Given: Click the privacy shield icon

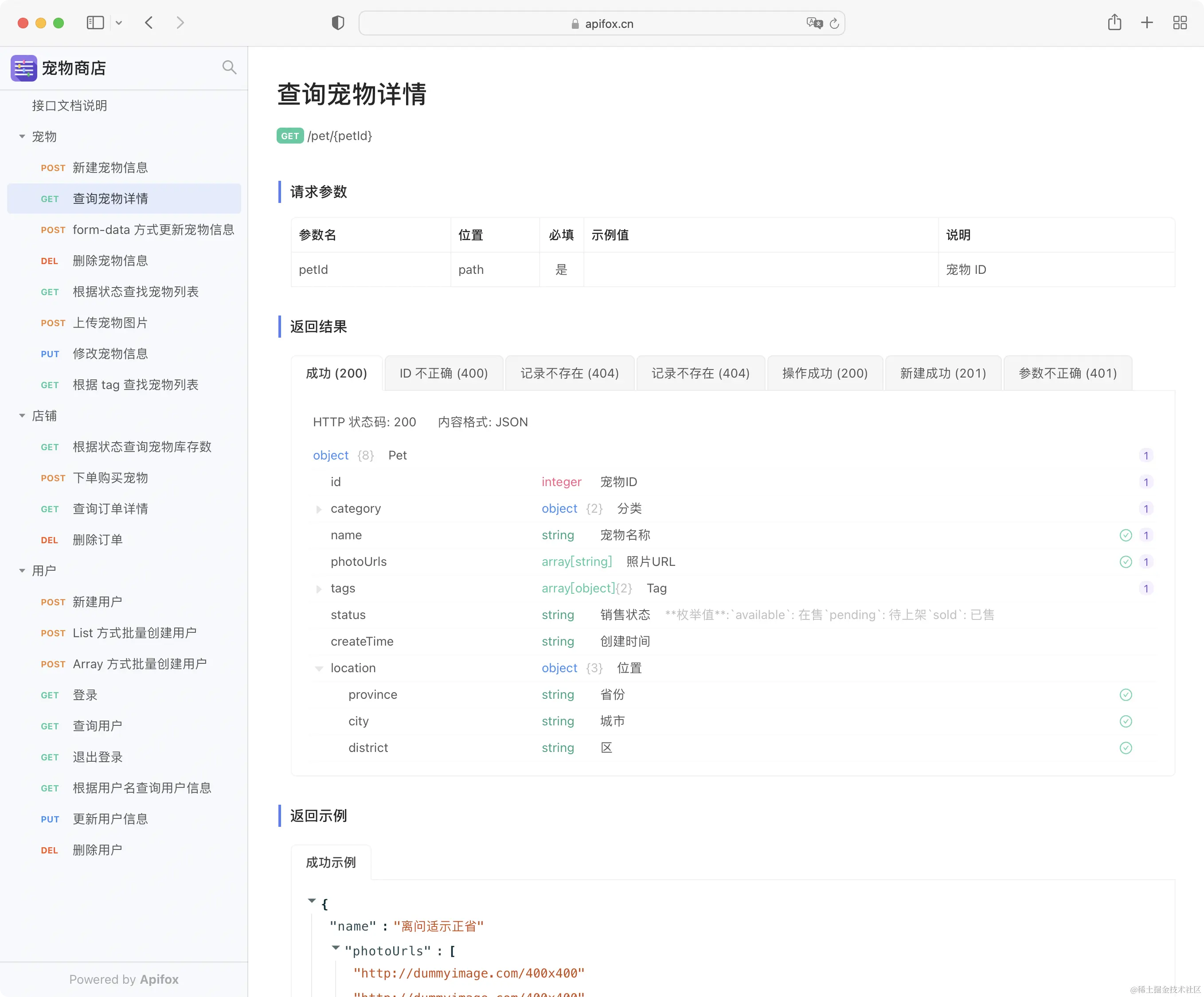Looking at the screenshot, I should pos(338,23).
